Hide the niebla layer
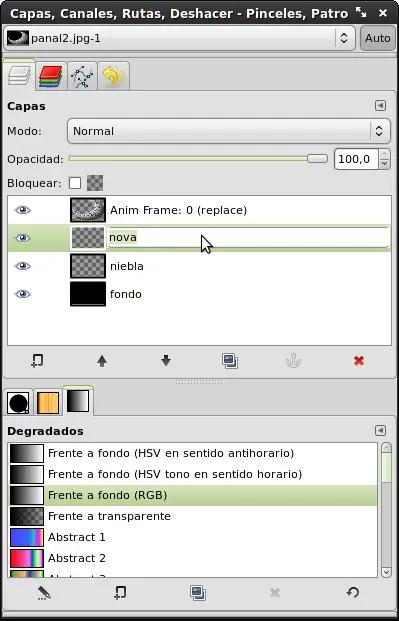399x621 pixels. (x=23, y=266)
